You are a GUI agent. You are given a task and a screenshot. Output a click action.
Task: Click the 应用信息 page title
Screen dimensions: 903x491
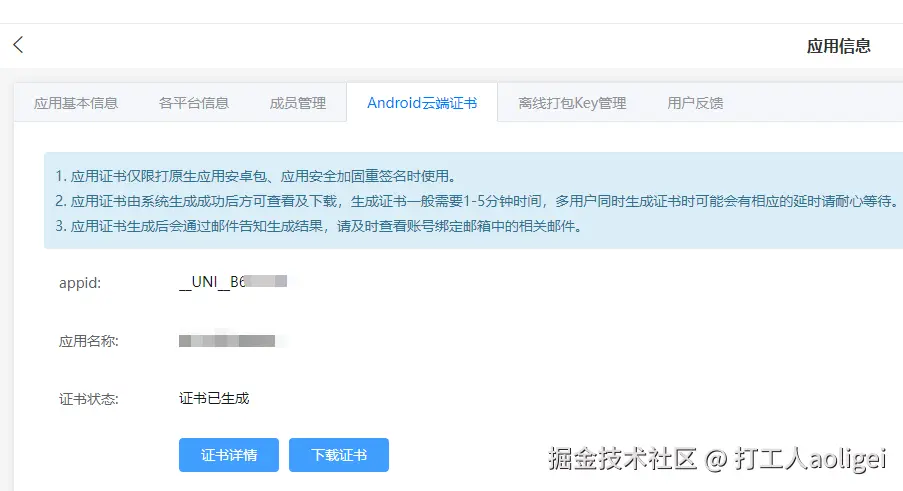838,46
